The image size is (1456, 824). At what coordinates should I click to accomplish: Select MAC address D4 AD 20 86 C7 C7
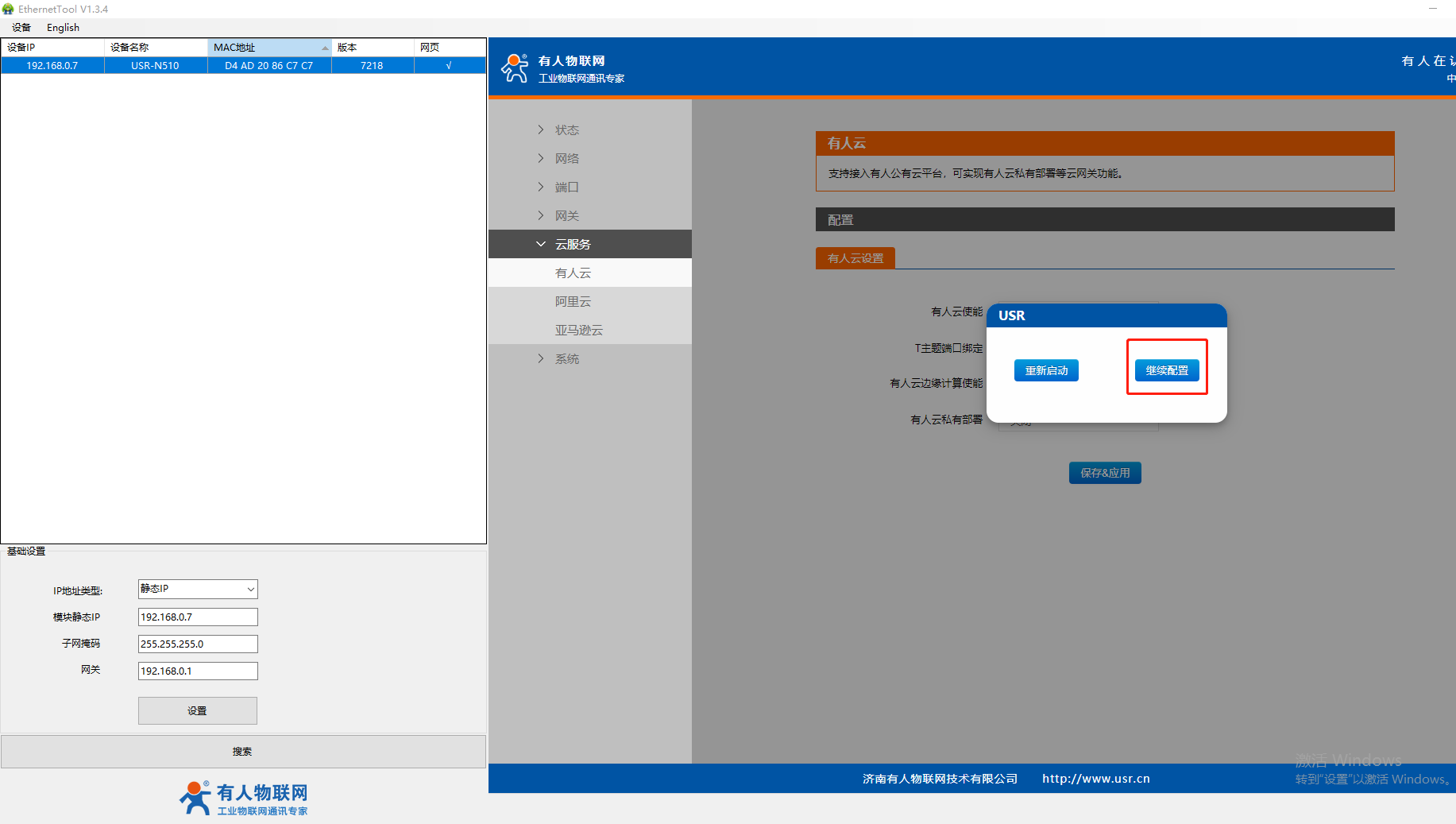click(269, 66)
